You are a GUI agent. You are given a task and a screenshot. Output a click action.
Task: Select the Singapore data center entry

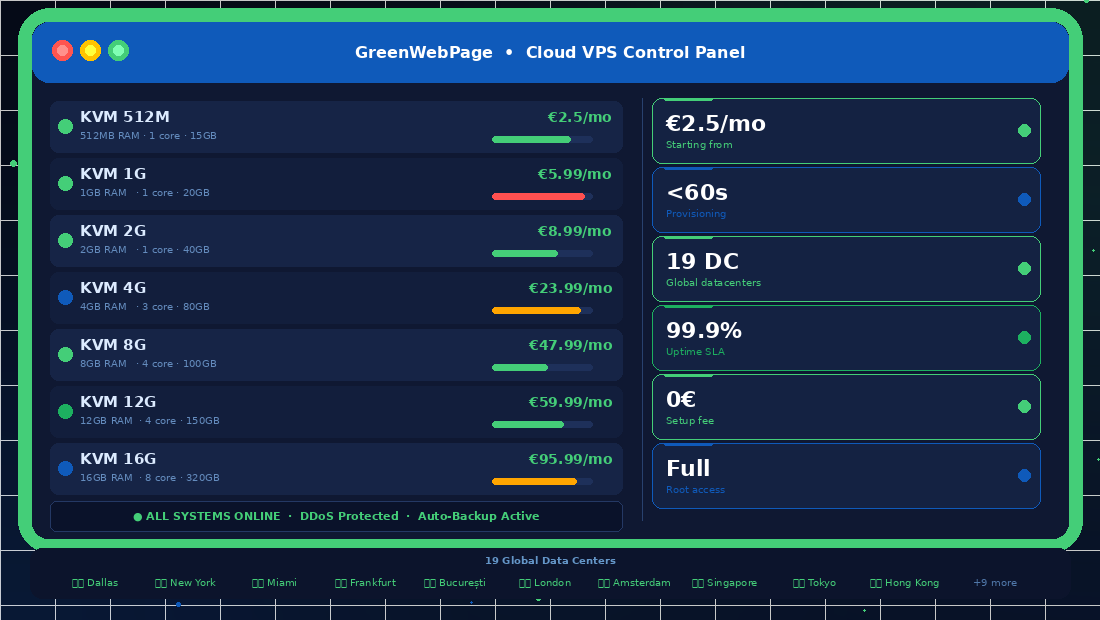[724, 582]
